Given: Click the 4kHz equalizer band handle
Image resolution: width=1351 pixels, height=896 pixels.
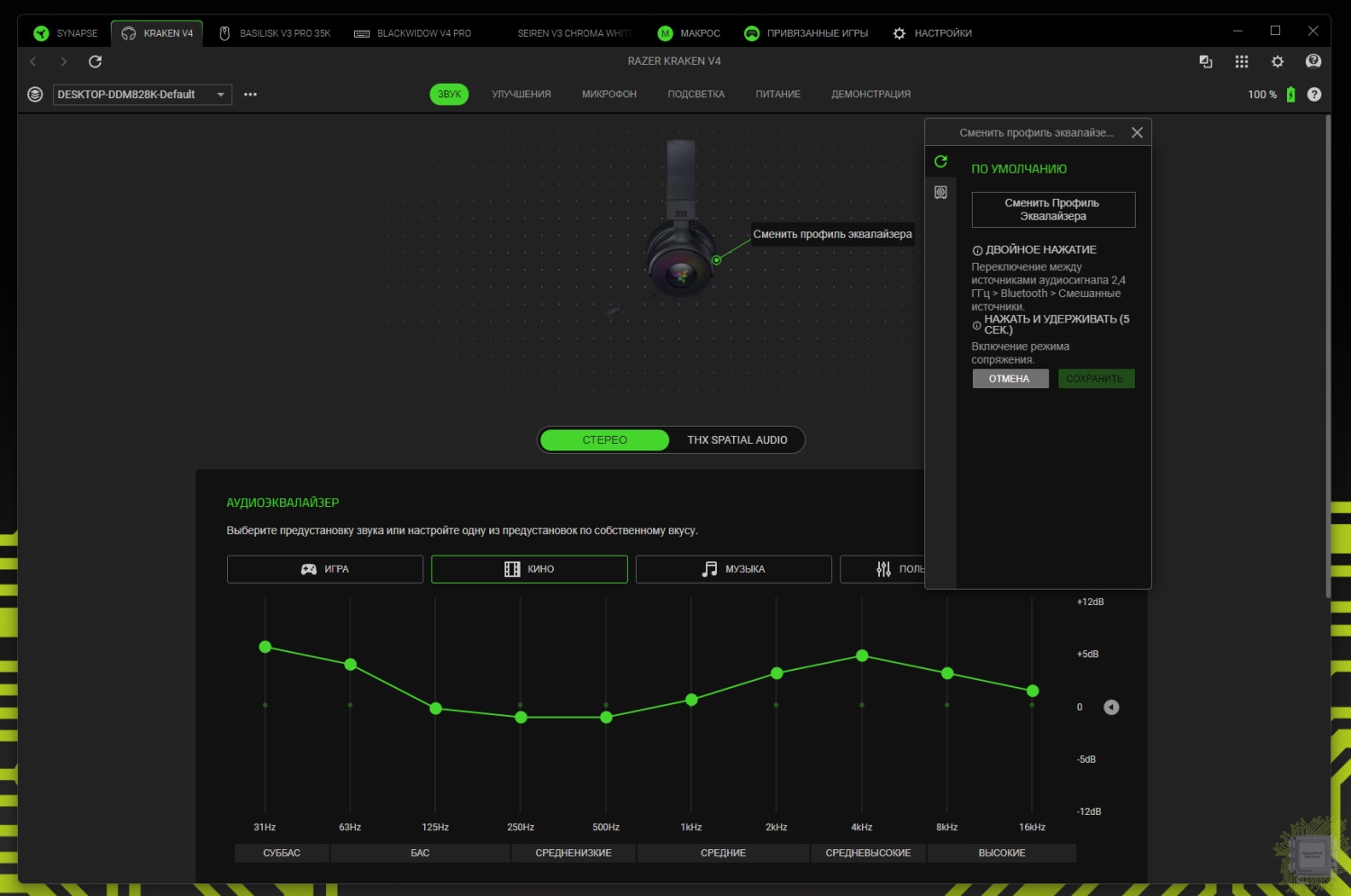Looking at the screenshot, I should click(862, 656).
